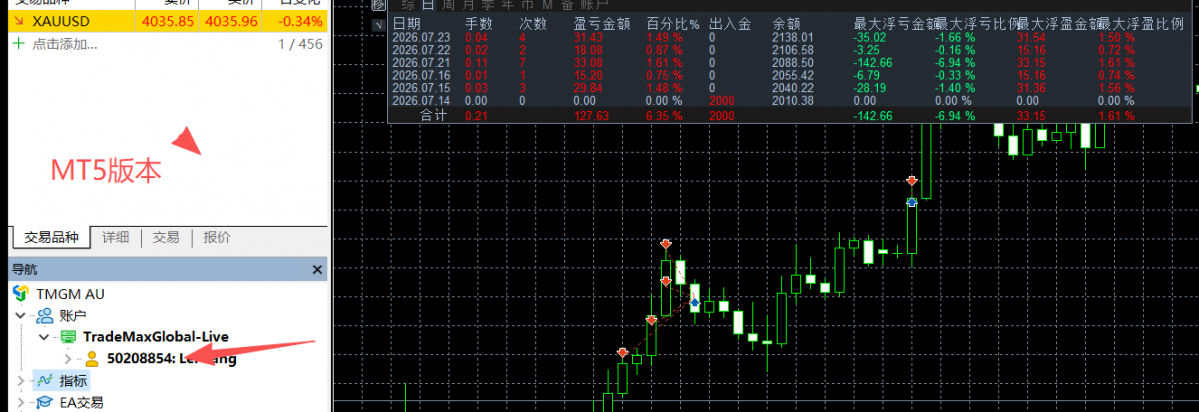
Task: Click the 指标 indicators chart icon
Action: click(x=44, y=380)
